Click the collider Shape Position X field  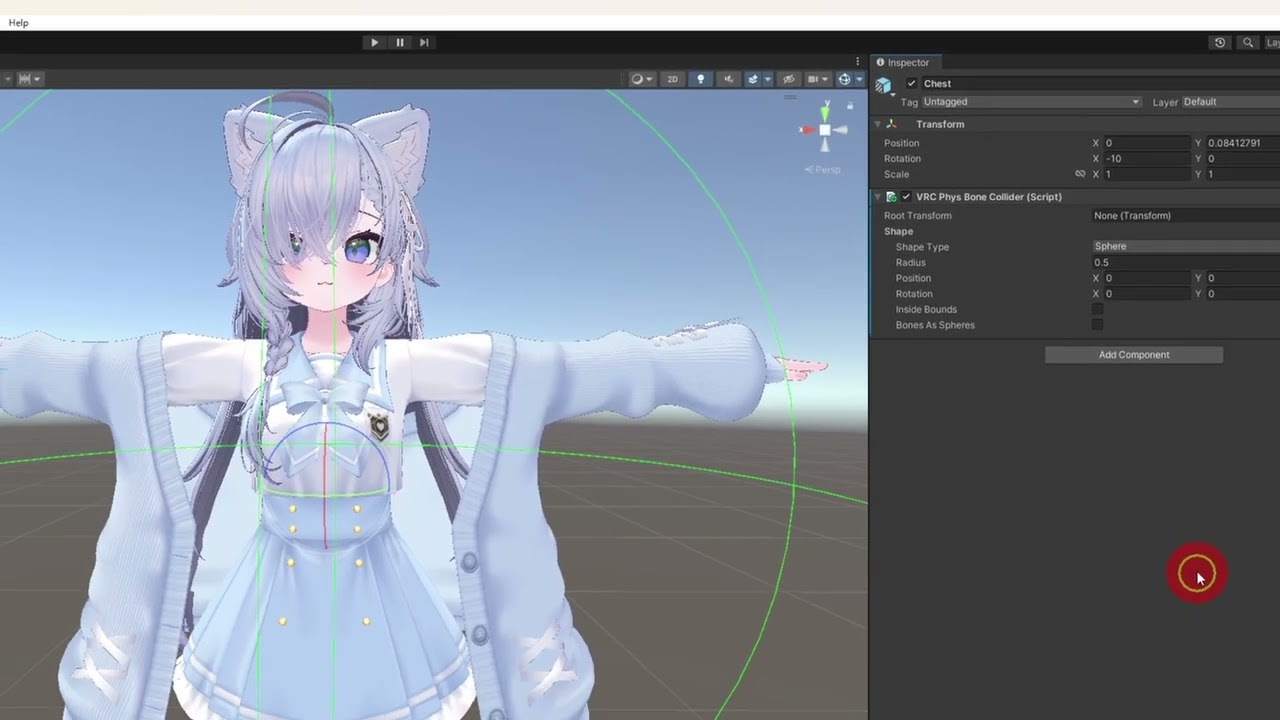1147,278
